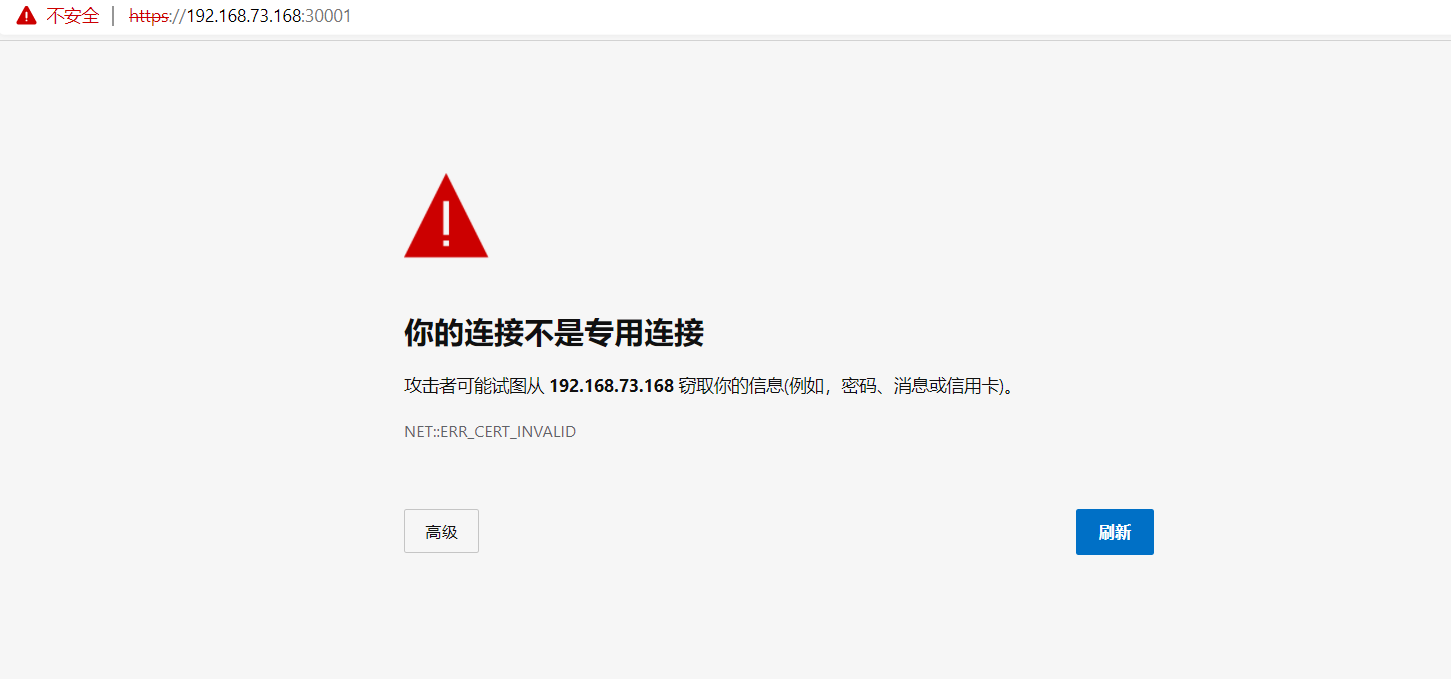Focus the empty area of address bar

[900, 17]
